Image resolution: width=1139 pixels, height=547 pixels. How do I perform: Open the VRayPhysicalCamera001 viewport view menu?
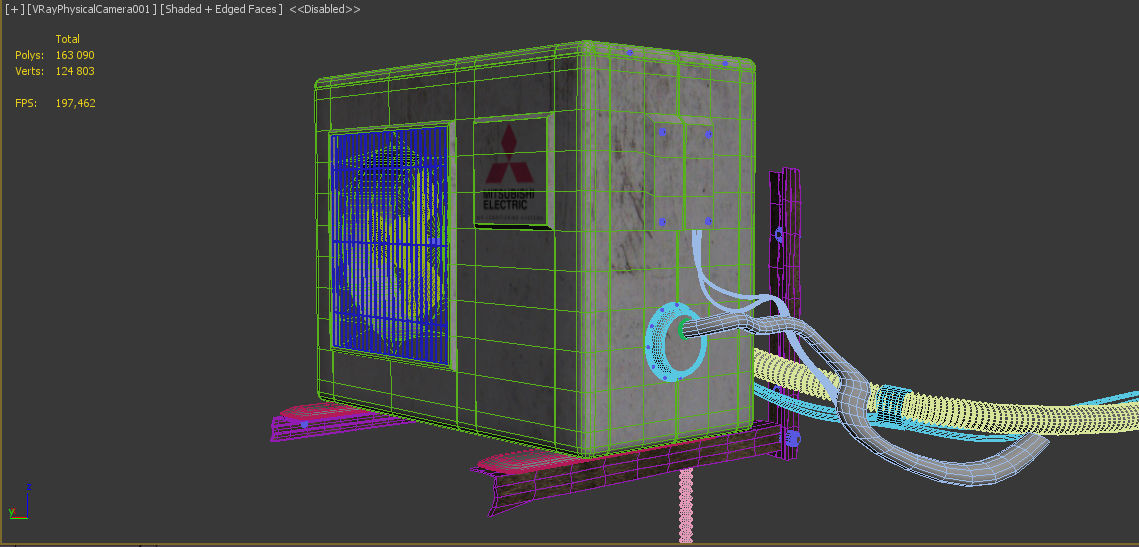[92, 9]
